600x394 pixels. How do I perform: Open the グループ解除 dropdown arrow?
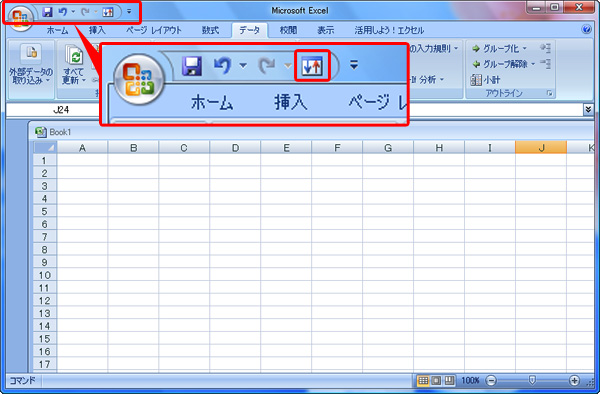pos(533,64)
